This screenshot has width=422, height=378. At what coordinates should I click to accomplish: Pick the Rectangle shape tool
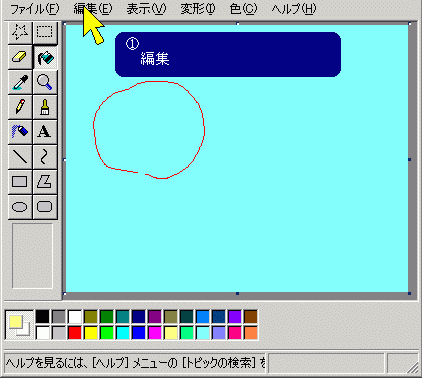[x=20, y=182]
